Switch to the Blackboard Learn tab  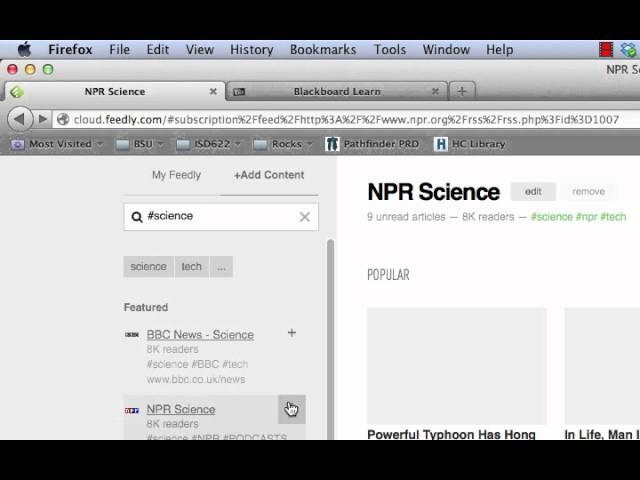pos(337,91)
